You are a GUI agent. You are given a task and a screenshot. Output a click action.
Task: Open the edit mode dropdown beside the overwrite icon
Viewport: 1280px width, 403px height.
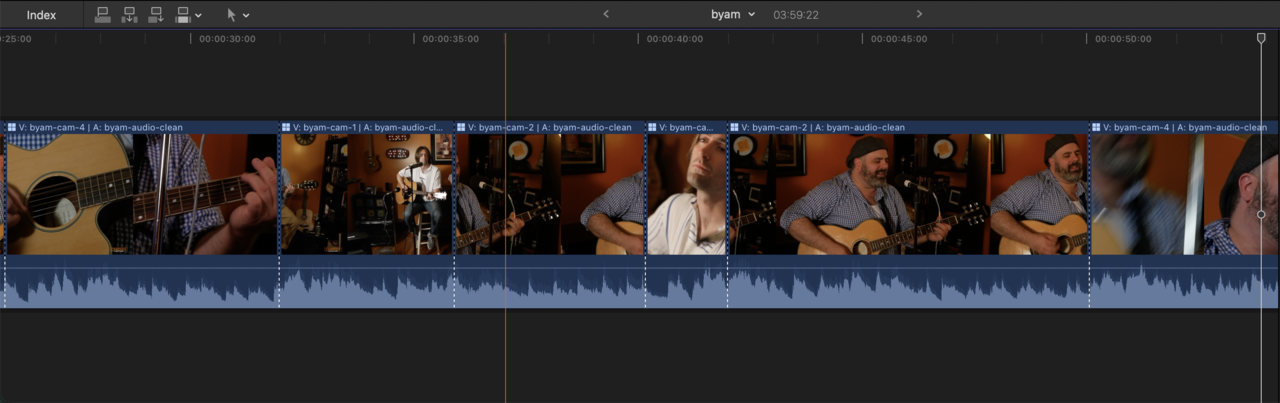(x=199, y=16)
